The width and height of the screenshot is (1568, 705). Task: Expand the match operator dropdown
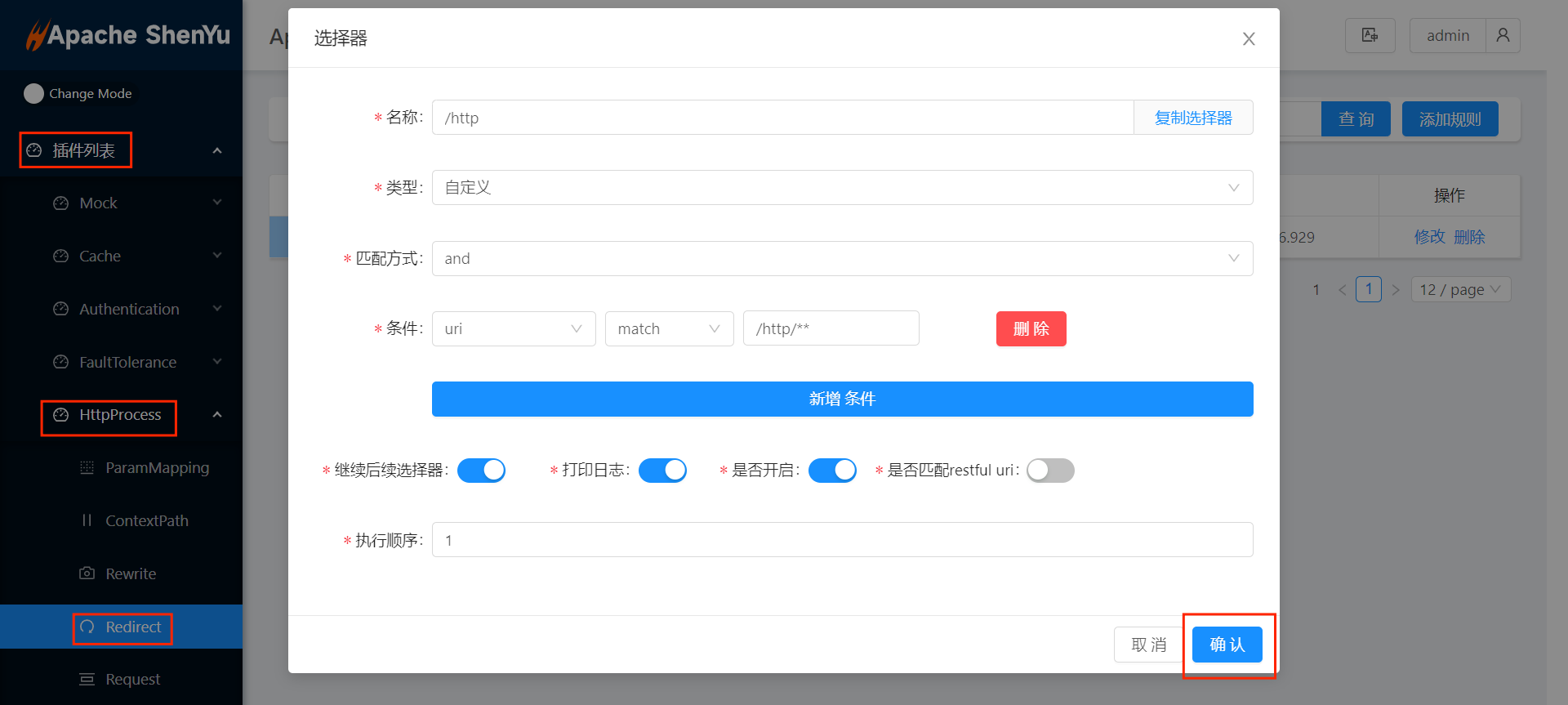pos(669,329)
